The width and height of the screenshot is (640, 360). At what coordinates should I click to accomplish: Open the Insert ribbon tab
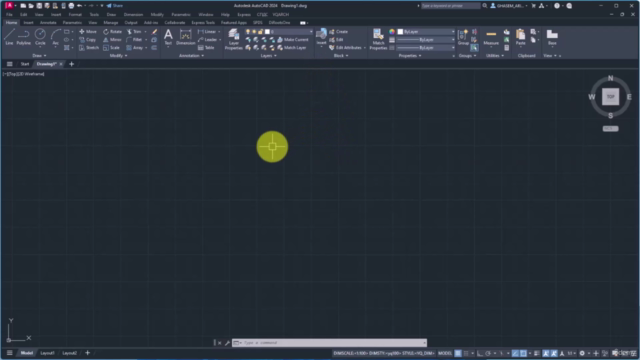[28, 22]
